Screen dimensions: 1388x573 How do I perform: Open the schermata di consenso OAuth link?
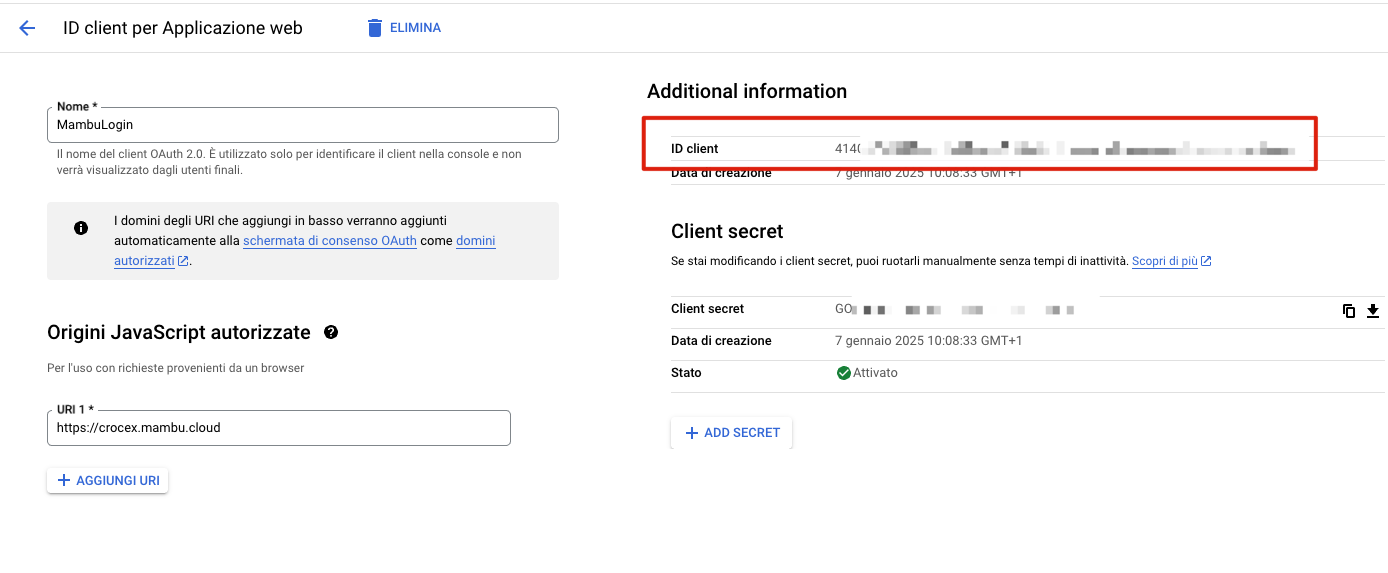pos(330,241)
